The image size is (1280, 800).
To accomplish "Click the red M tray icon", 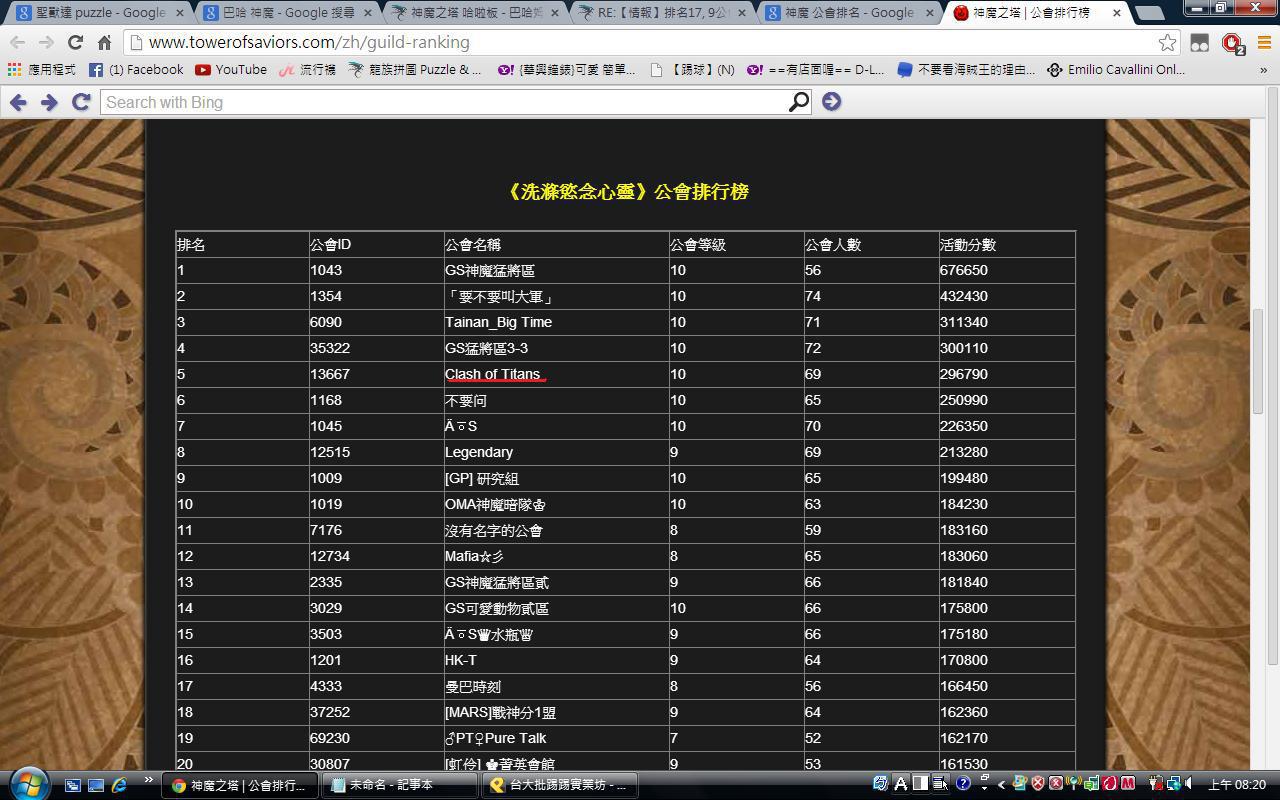I will click(1127, 784).
